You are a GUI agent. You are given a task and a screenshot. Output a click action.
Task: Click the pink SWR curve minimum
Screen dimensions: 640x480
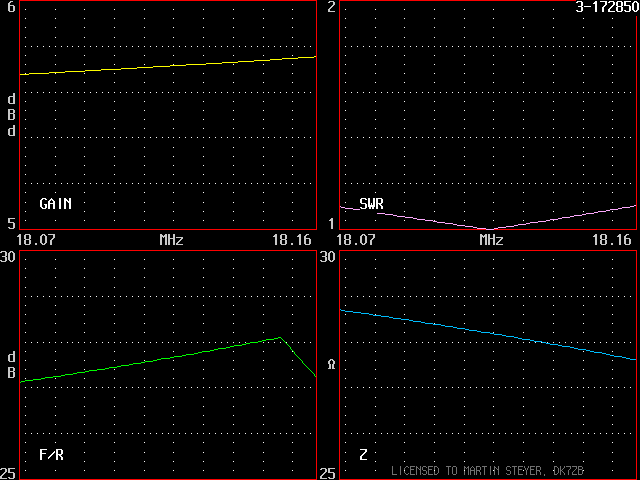(x=489, y=229)
